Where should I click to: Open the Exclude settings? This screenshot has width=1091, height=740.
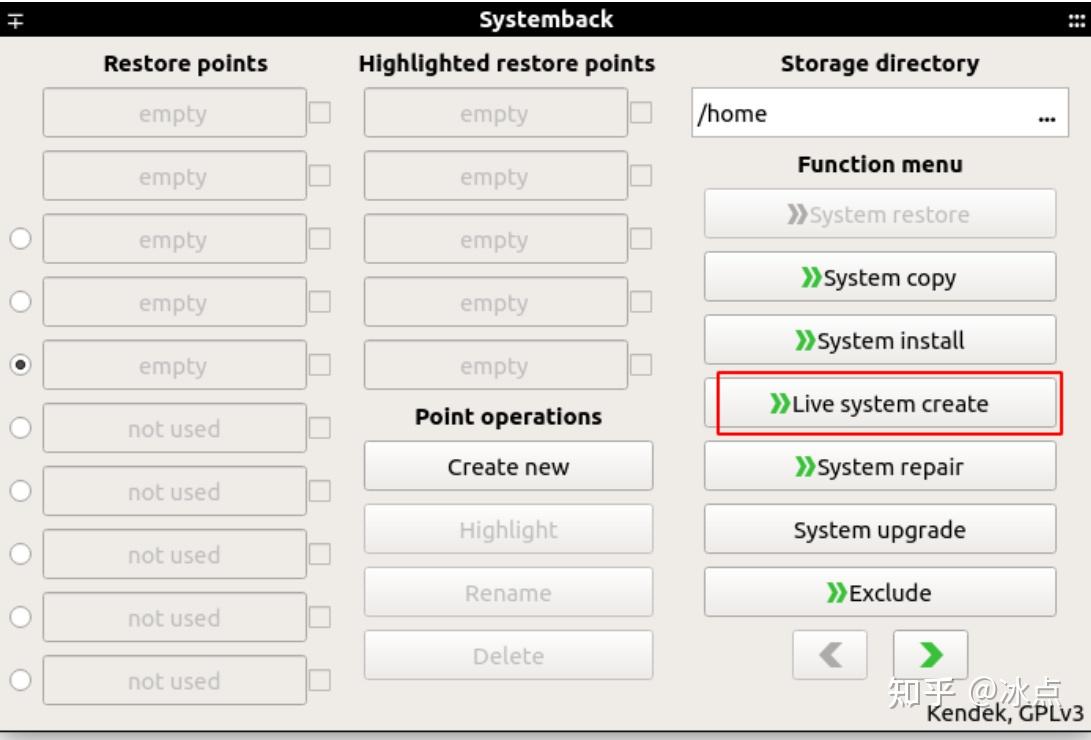tap(880, 592)
